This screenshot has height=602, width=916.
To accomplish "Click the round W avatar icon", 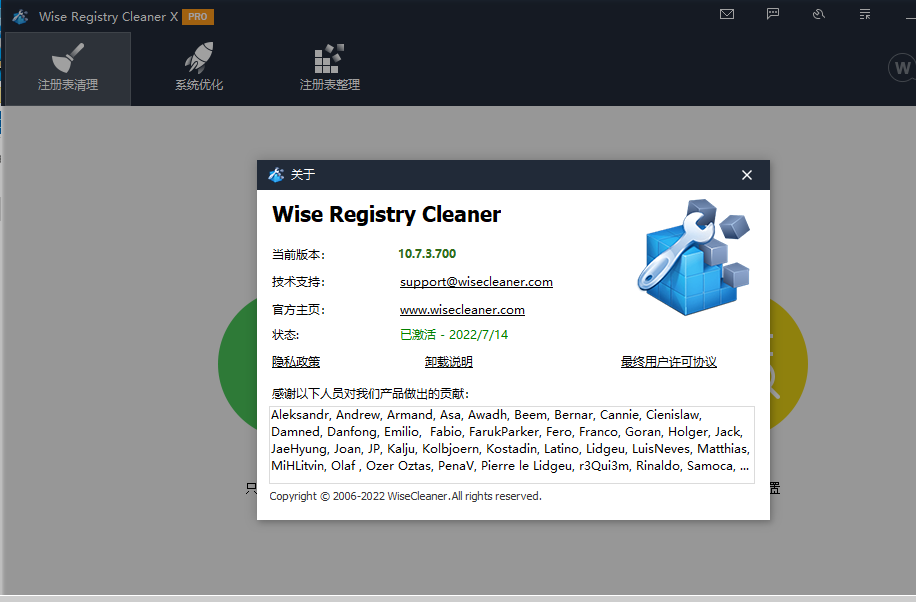I will coord(902,68).
